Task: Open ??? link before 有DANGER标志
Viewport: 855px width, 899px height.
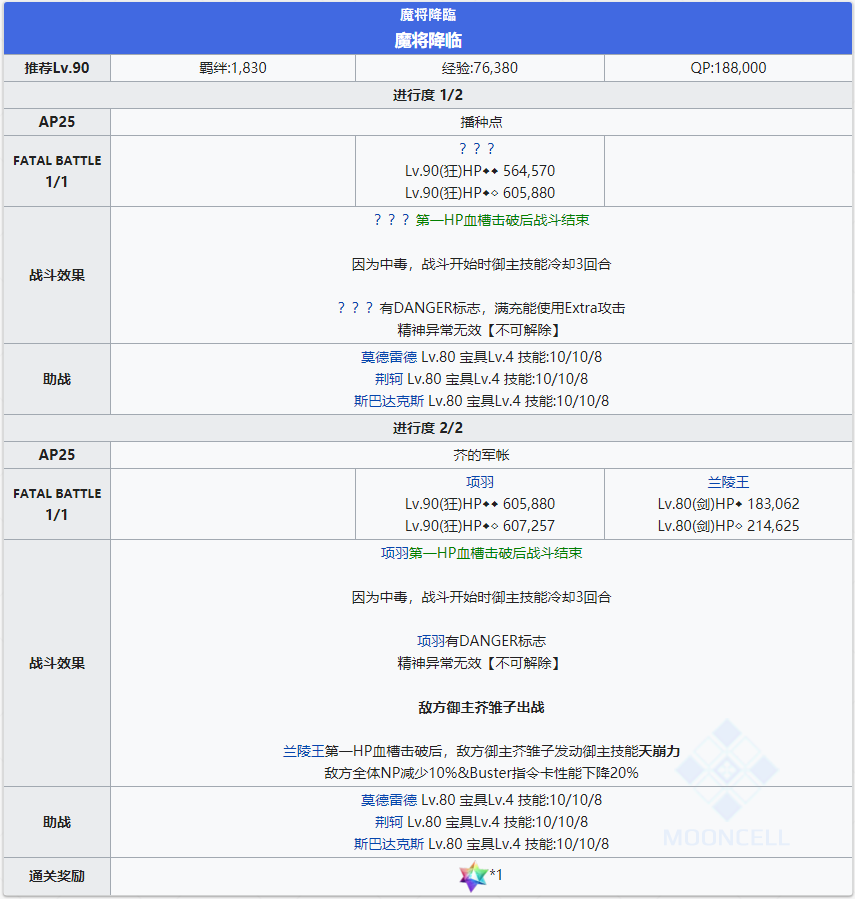Action: tap(356, 308)
